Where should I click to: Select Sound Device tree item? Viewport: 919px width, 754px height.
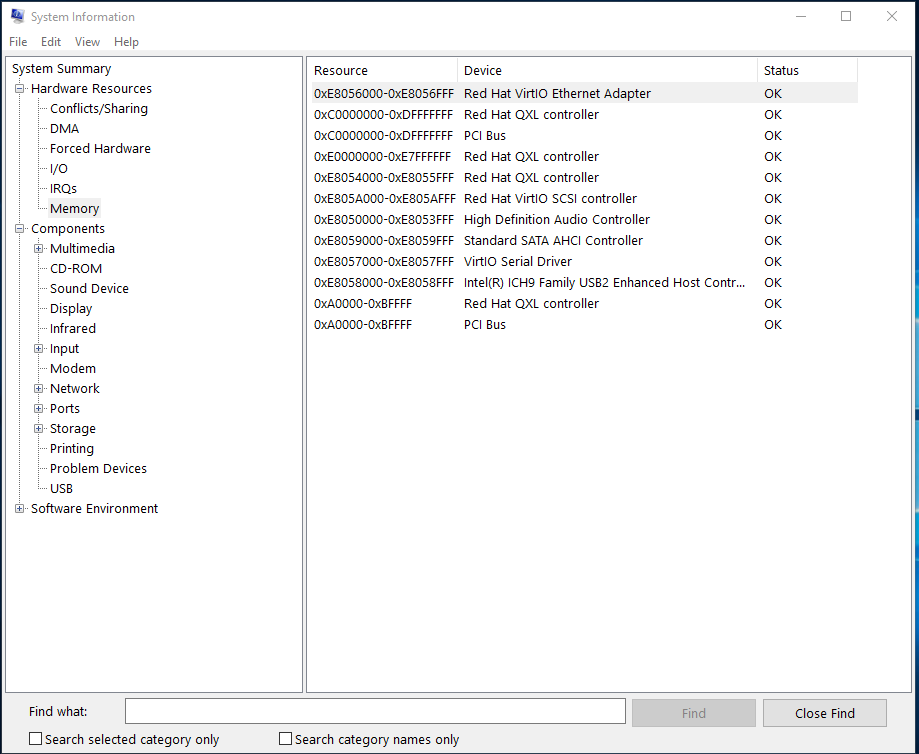click(x=89, y=288)
